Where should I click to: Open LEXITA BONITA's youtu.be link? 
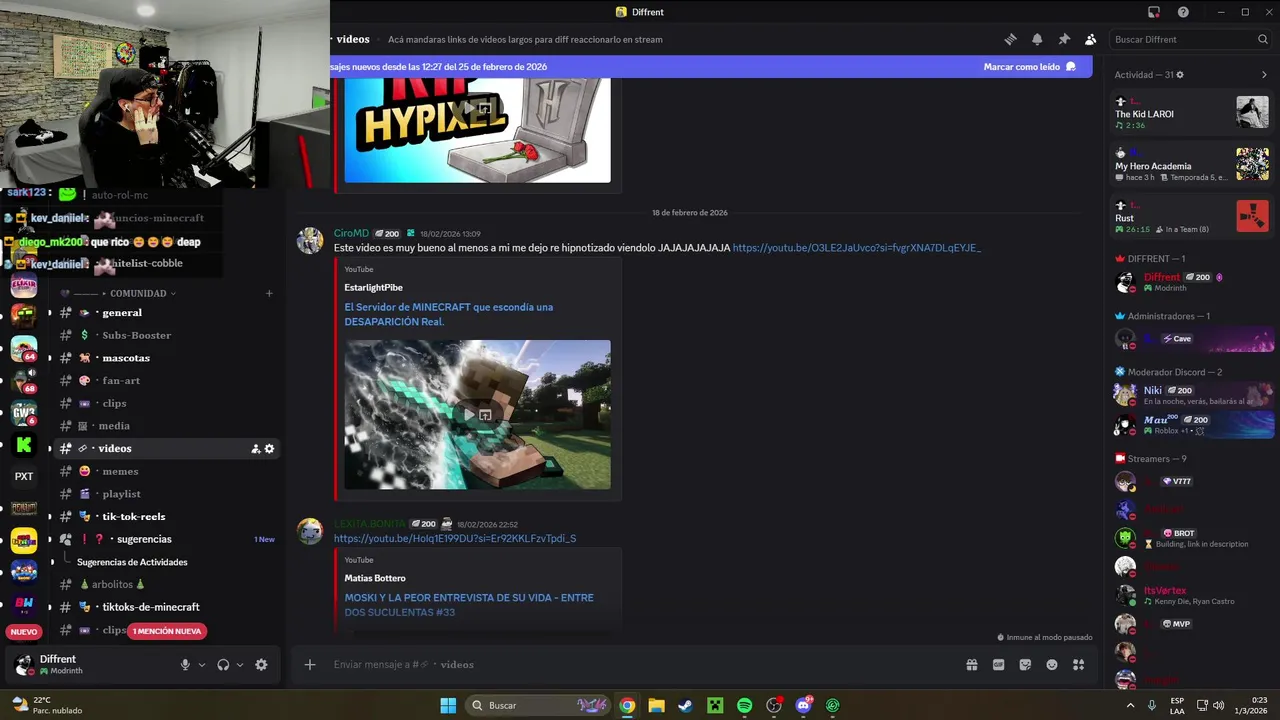pyautogui.click(x=455, y=538)
